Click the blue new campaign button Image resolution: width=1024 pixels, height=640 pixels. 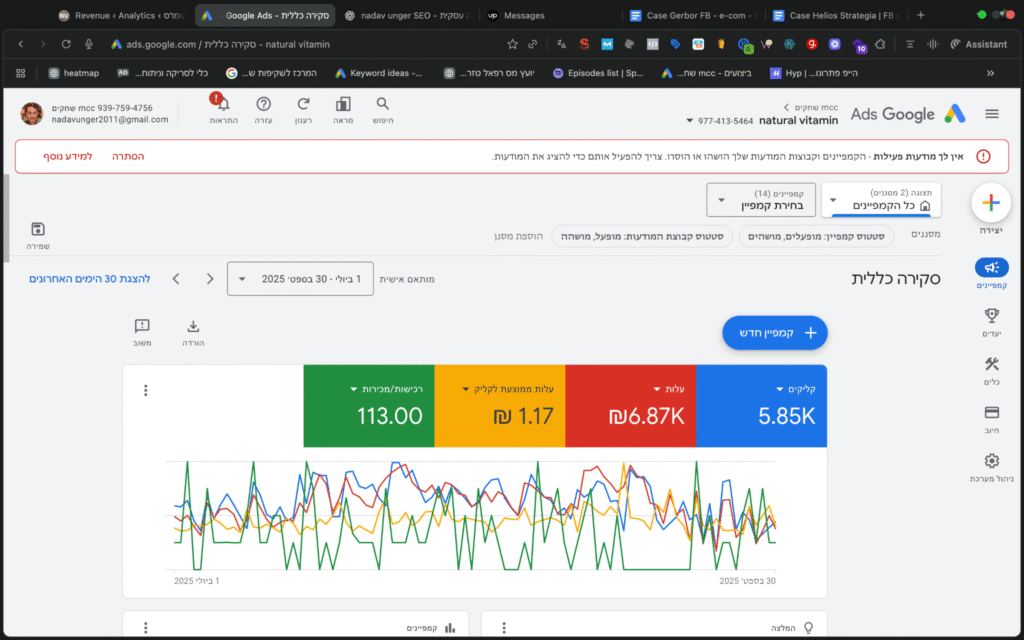(775, 333)
